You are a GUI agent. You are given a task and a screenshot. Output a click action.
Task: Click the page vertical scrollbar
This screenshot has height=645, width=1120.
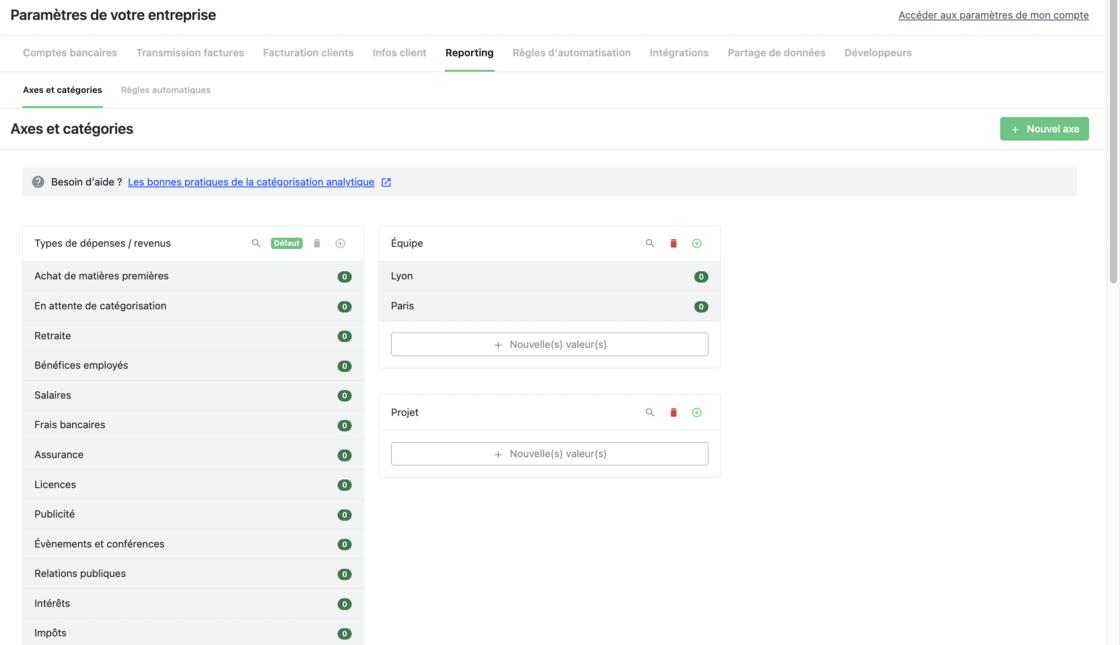[1113, 143]
